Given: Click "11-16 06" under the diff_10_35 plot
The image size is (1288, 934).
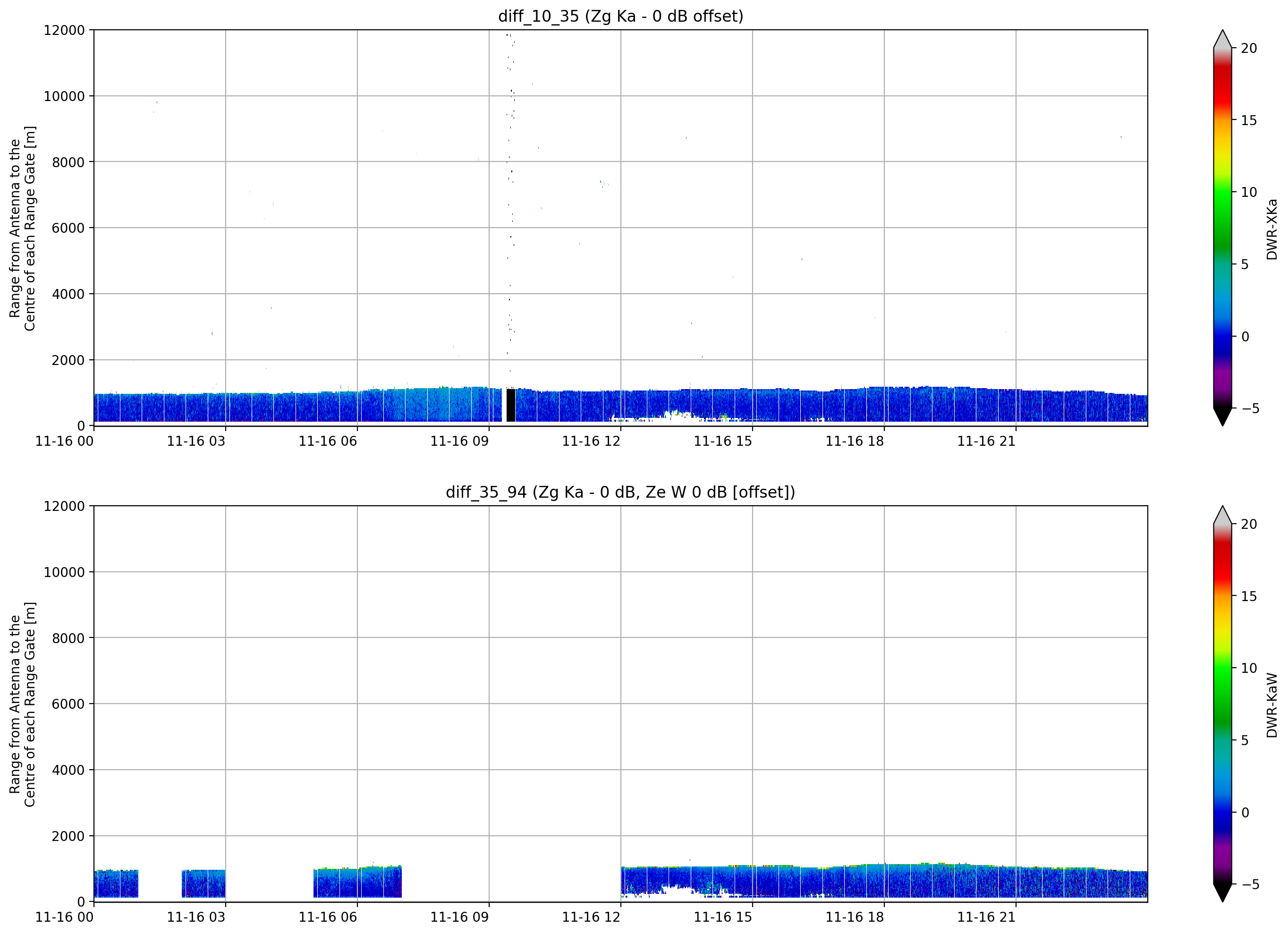Looking at the screenshot, I should point(328,442).
